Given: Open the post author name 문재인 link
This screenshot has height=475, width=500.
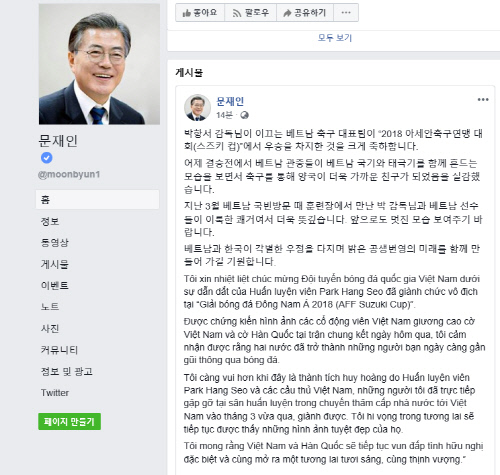Looking at the screenshot, I should [230, 101].
